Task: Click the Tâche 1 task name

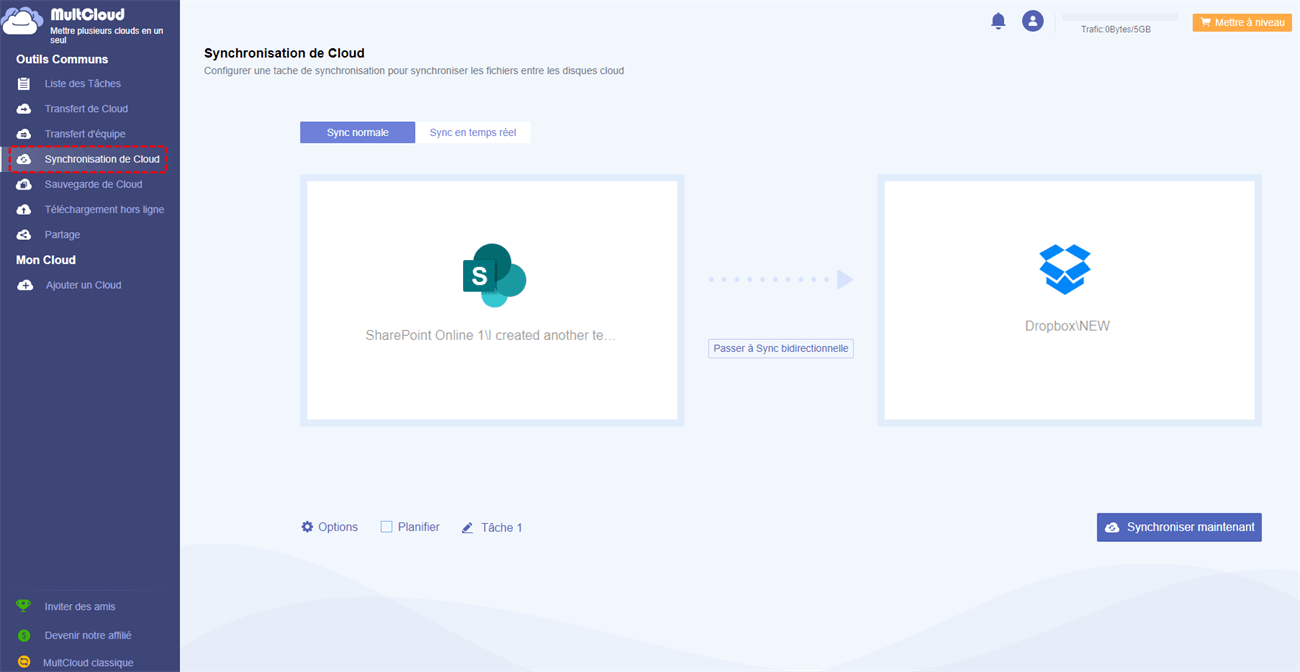Action: (x=502, y=527)
